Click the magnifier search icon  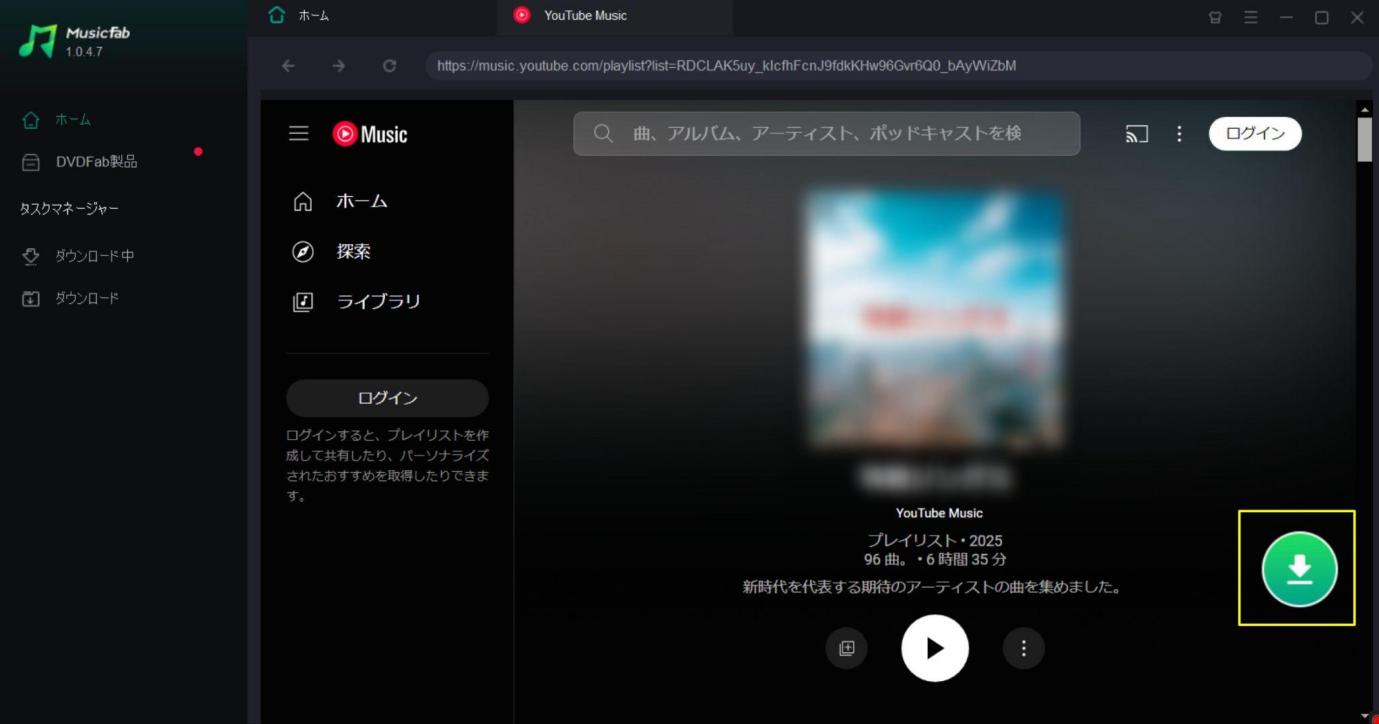tap(603, 134)
